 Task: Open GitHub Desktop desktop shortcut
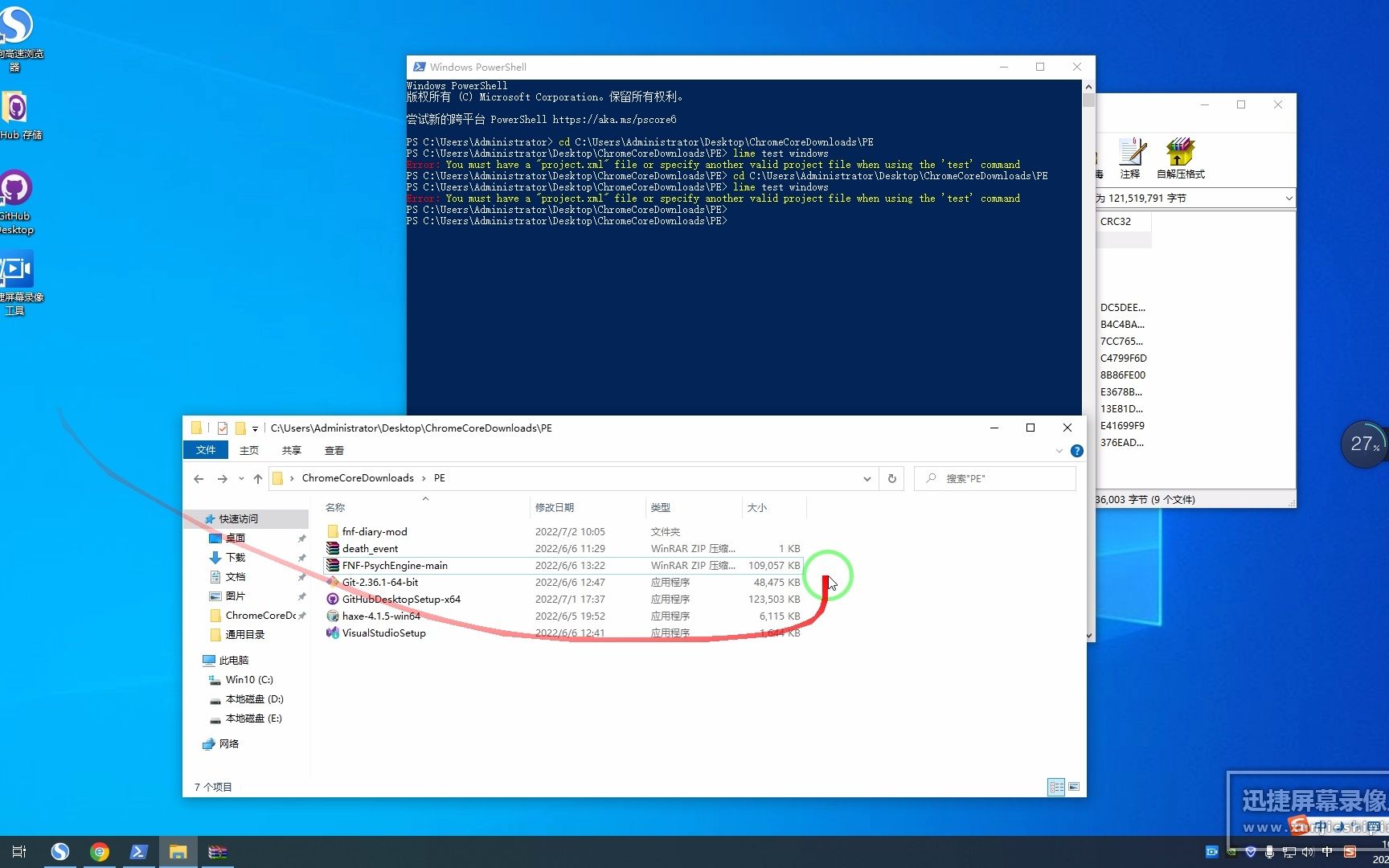coord(15,203)
